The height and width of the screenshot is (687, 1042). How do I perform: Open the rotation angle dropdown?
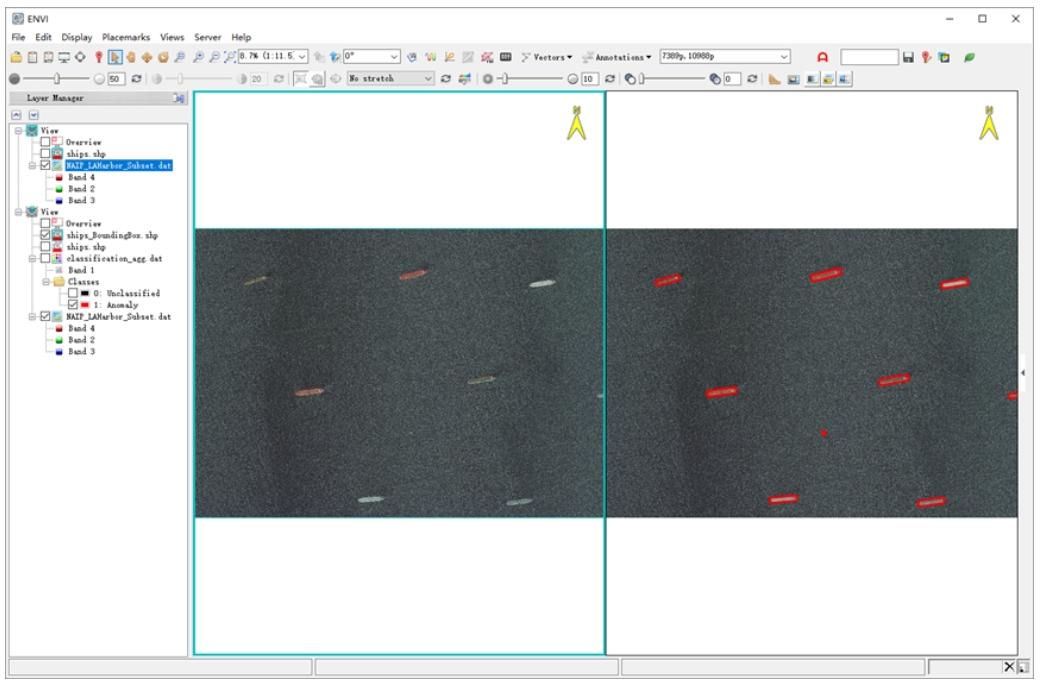click(x=394, y=56)
